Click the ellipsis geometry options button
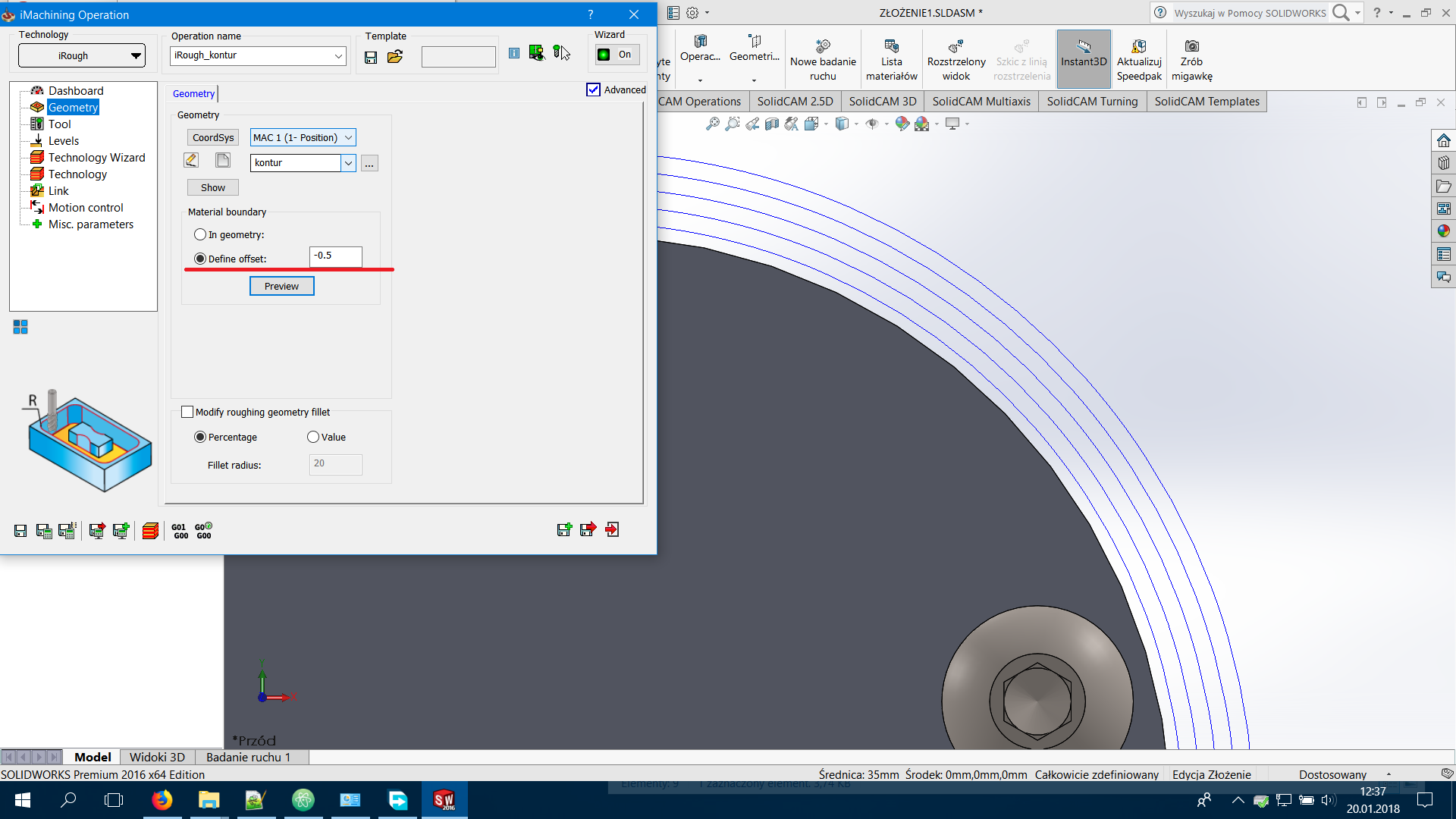 pos(369,162)
